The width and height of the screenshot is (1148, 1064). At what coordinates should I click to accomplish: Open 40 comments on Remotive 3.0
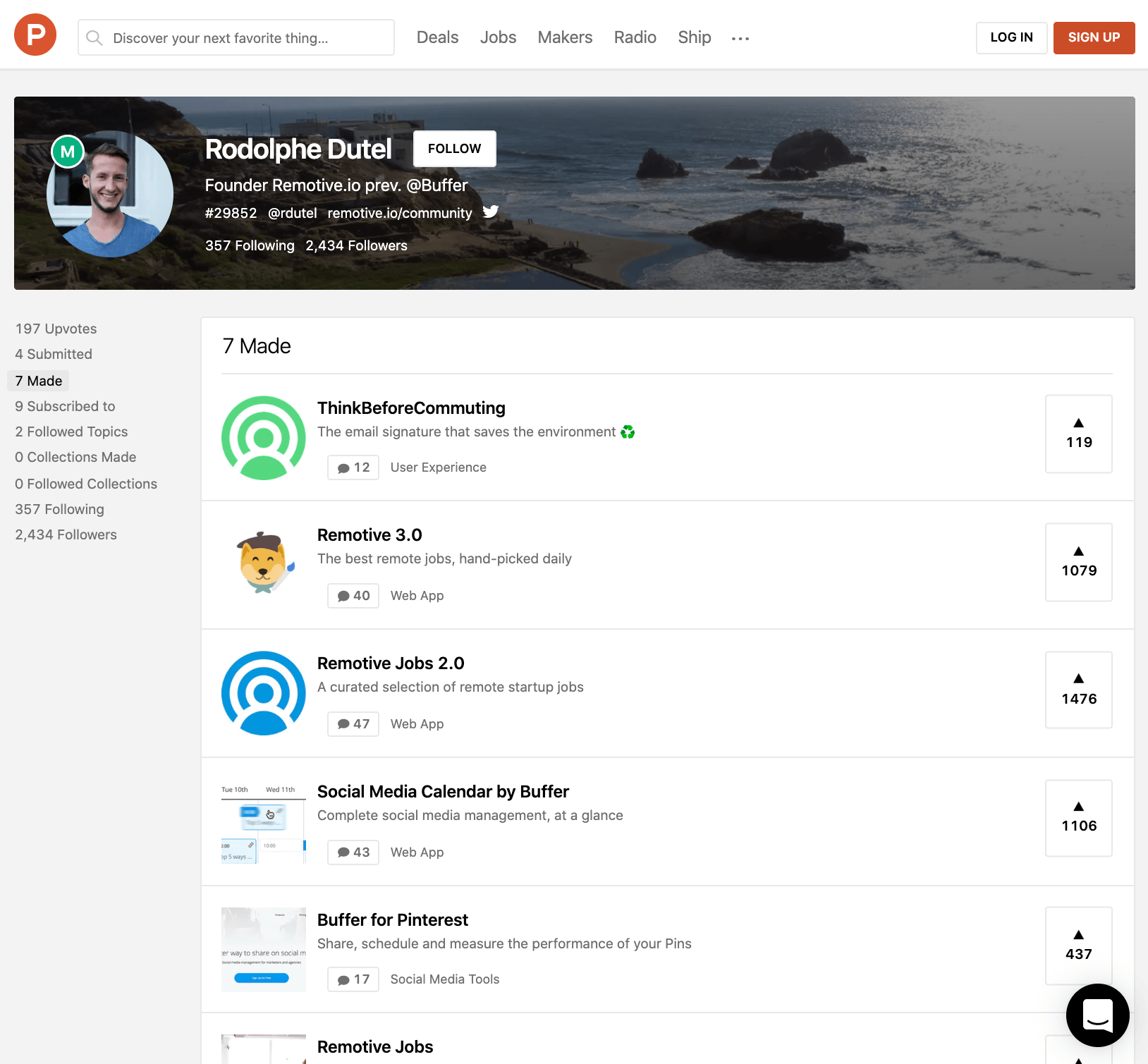point(353,596)
